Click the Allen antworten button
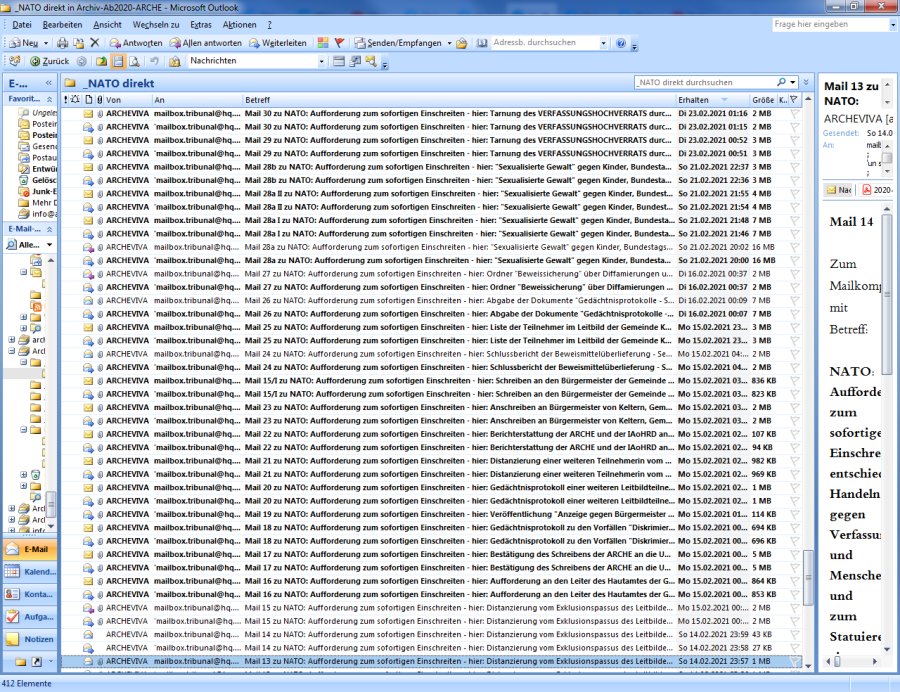Viewport: 900px width, 692px height. 205,43
